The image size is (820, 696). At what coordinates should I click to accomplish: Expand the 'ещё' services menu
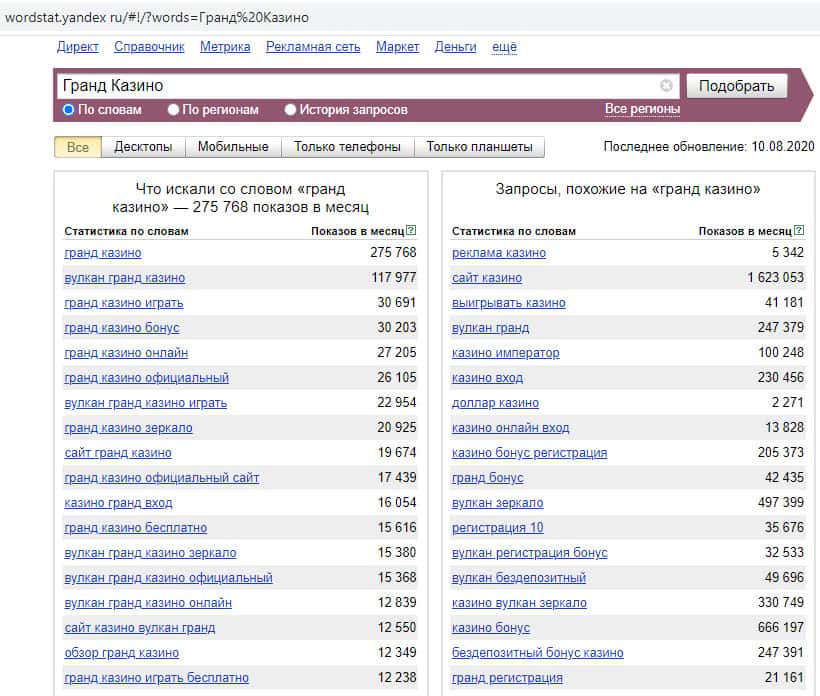504,47
